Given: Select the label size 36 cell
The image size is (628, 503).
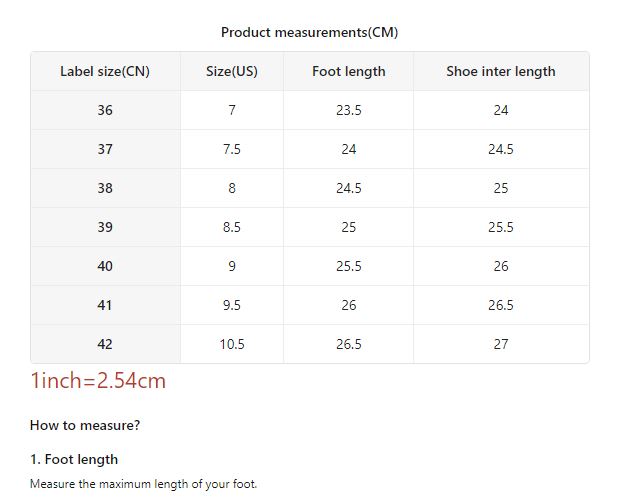Looking at the screenshot, I should click(105, 110).
